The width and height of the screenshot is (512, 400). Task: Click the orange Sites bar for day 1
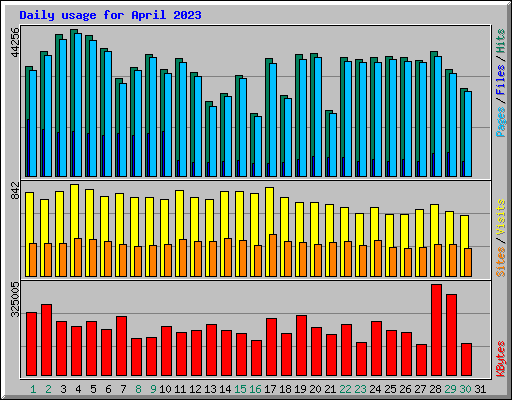pyautogui.click(x=33, y=260)
